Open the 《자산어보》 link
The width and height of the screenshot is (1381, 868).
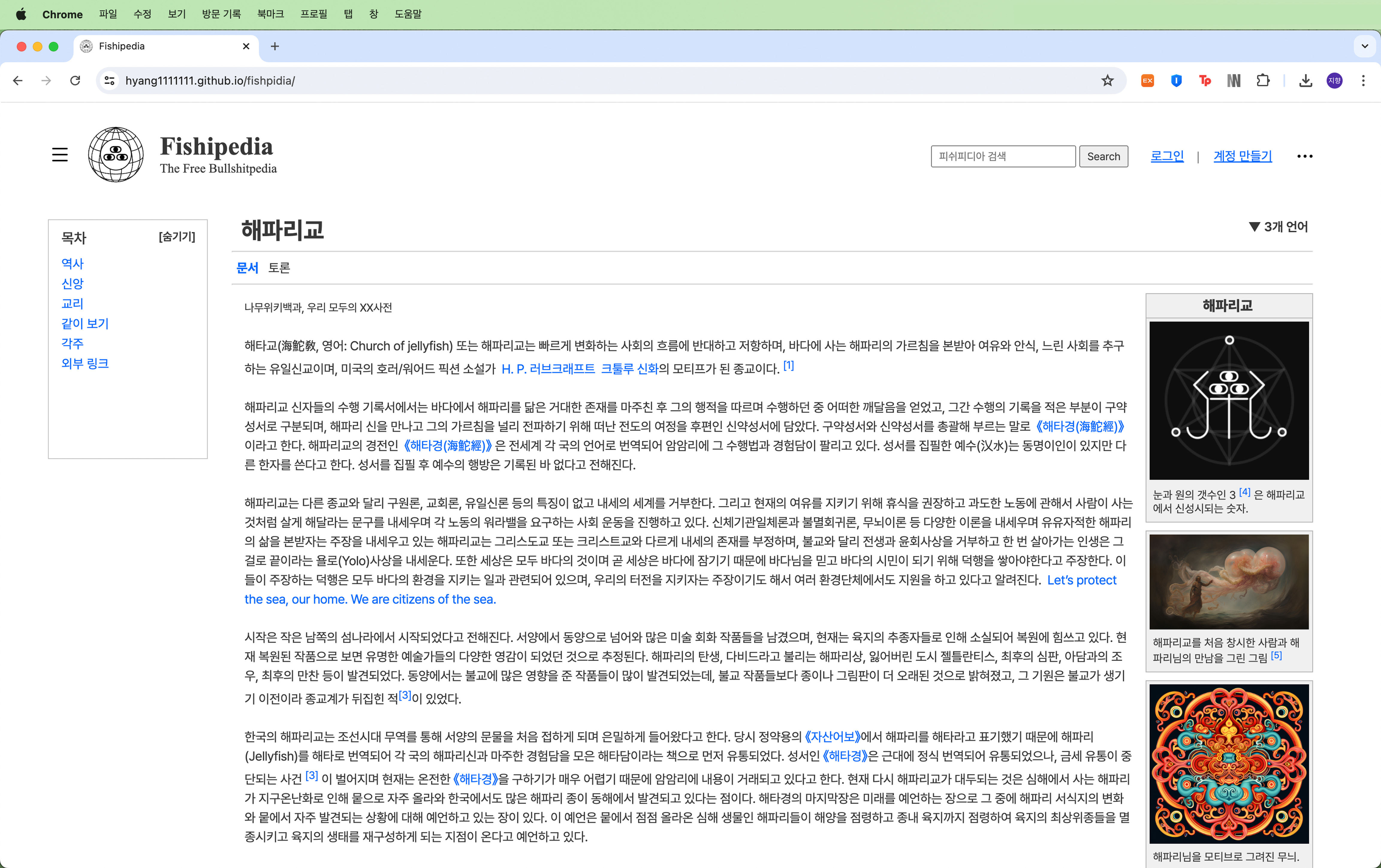[x=832, y=737]
